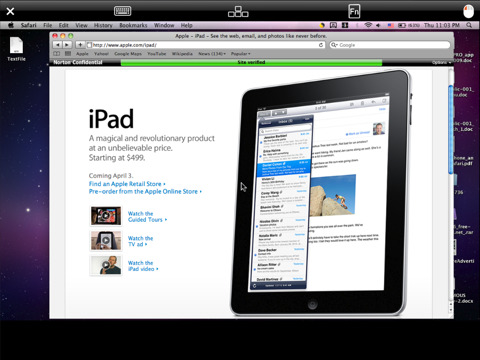Open the View menu
480x360 pixels.
(x=81, y=25)
